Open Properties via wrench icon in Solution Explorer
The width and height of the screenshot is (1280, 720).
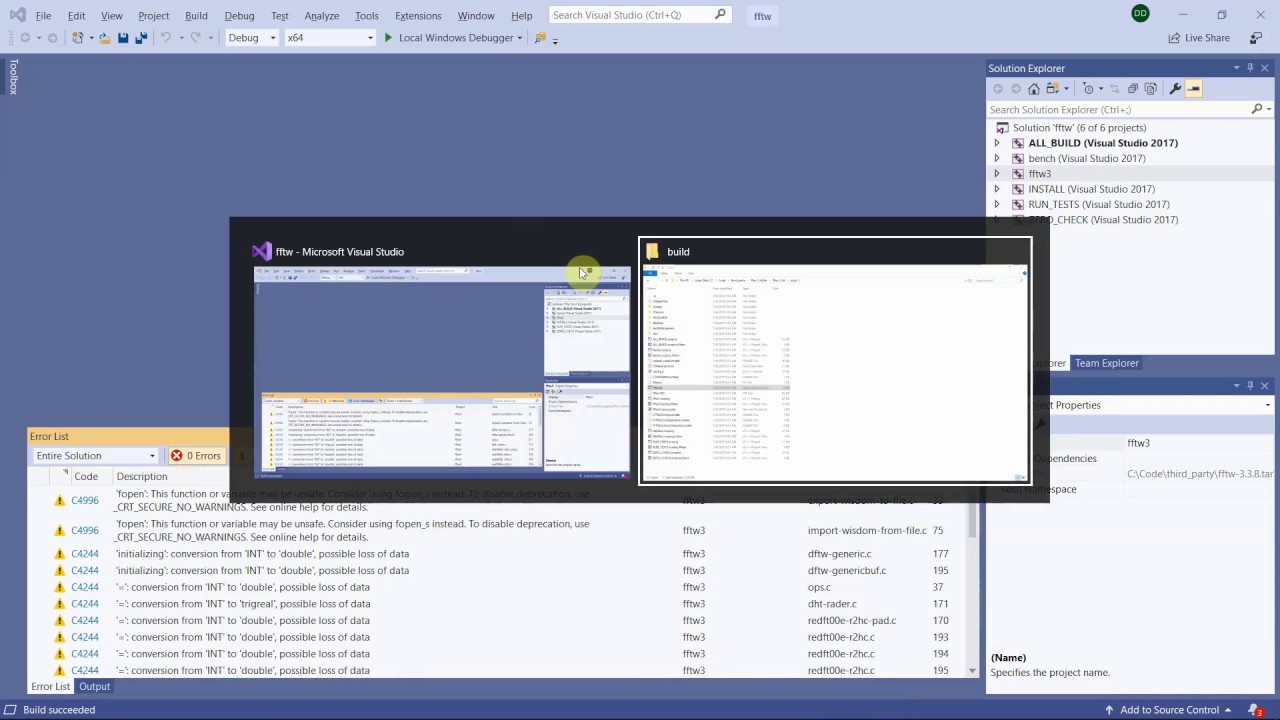pyautogui.click(x=1175, y=89)
